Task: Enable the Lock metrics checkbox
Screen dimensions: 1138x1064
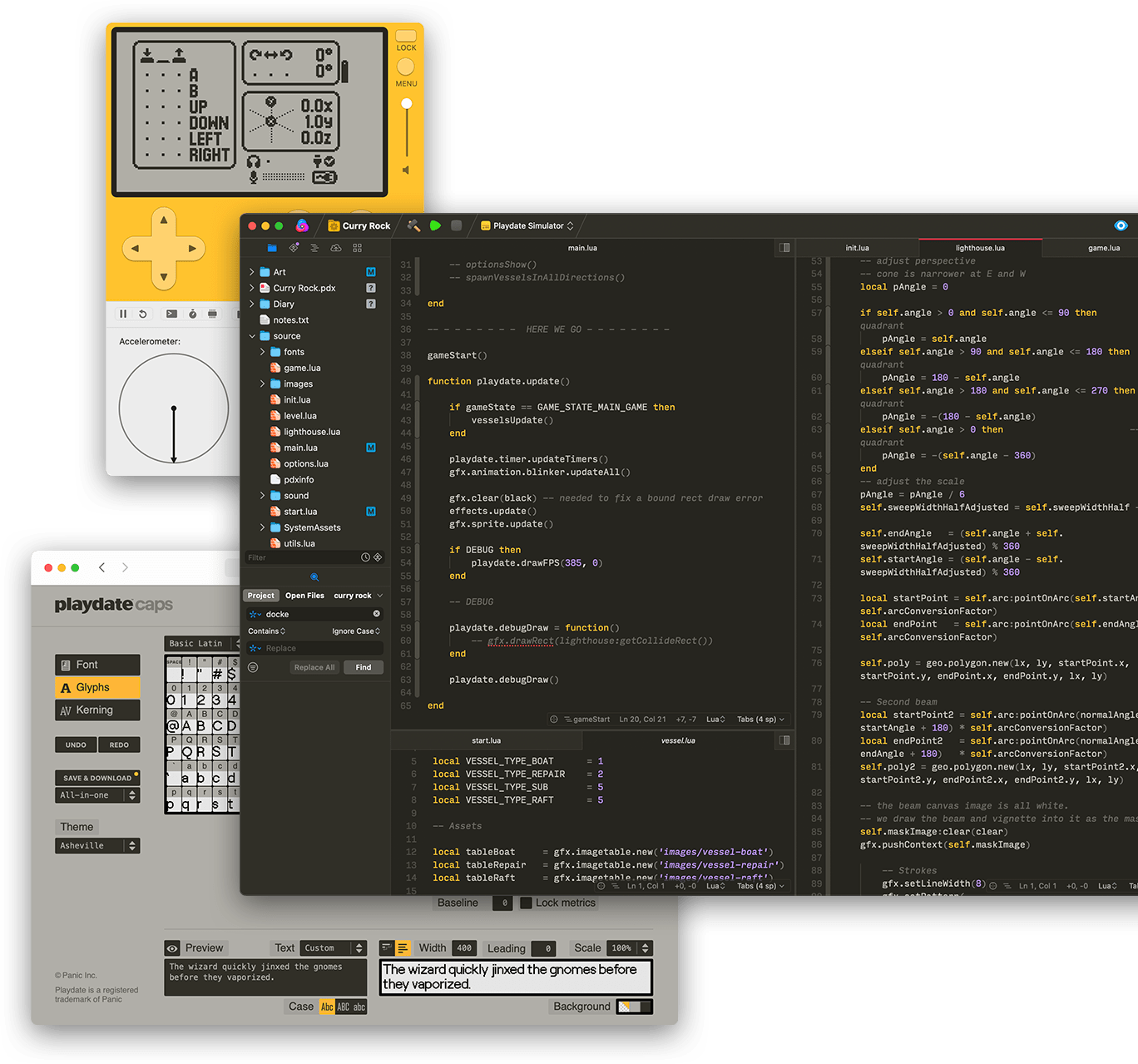Action: 526,903
